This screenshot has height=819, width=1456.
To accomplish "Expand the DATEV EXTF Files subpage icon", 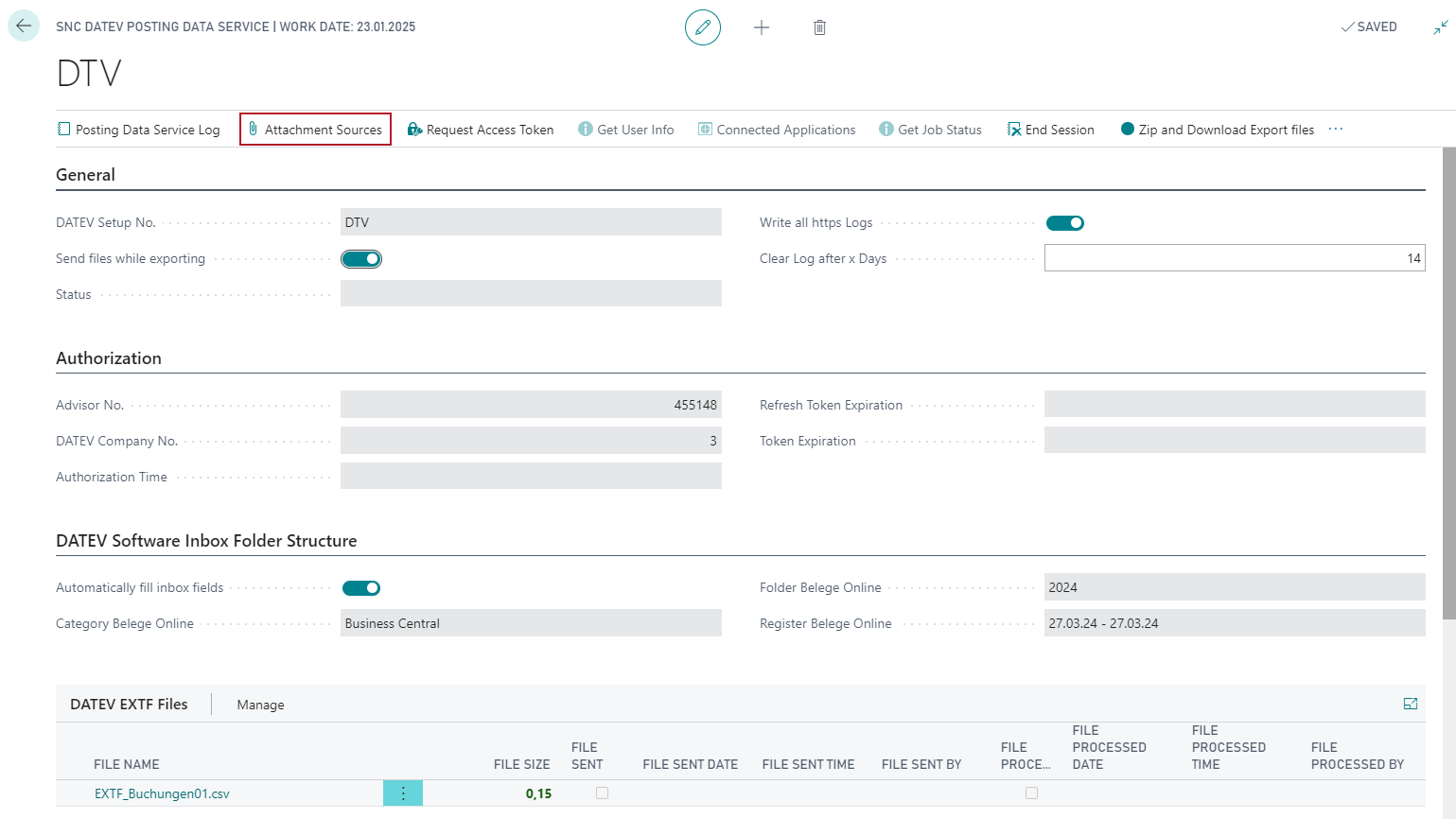I will coord(1410,704).
